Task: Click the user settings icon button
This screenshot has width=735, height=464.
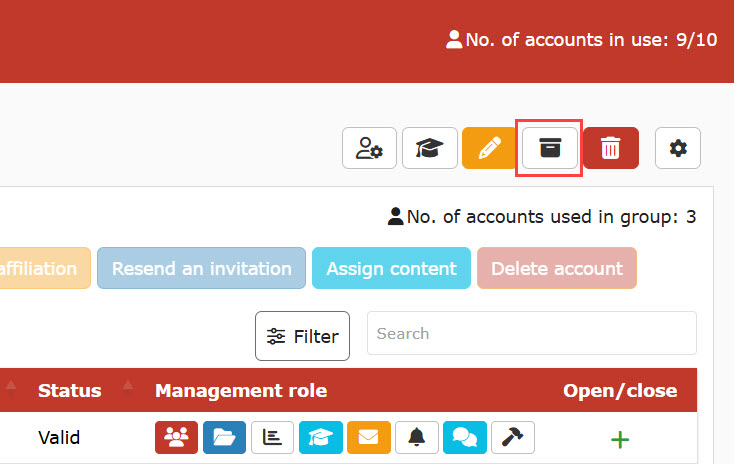Action: (x=370, y=149)
